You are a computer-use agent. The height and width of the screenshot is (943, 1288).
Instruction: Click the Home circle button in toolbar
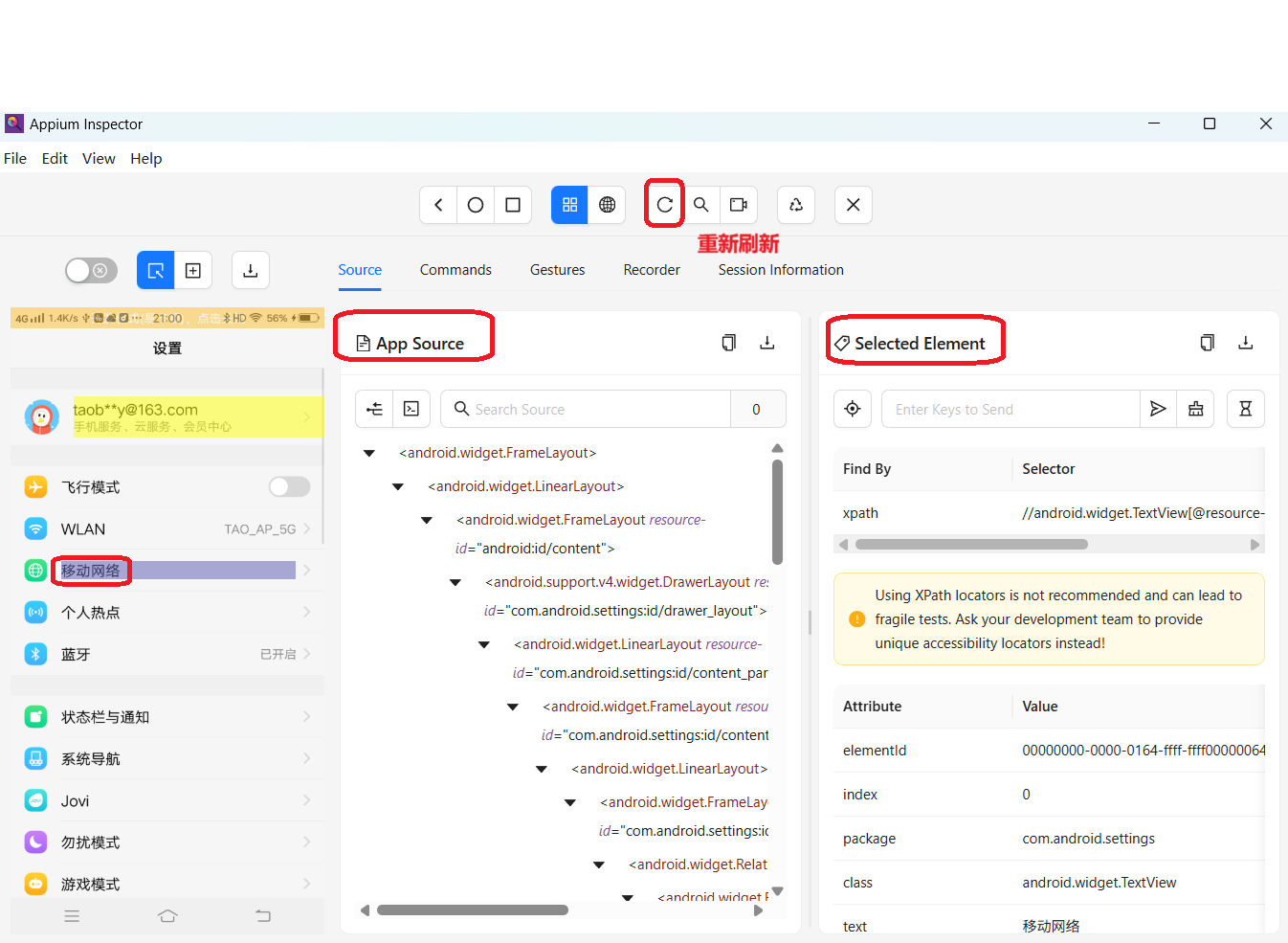click(x=476, y=205)
